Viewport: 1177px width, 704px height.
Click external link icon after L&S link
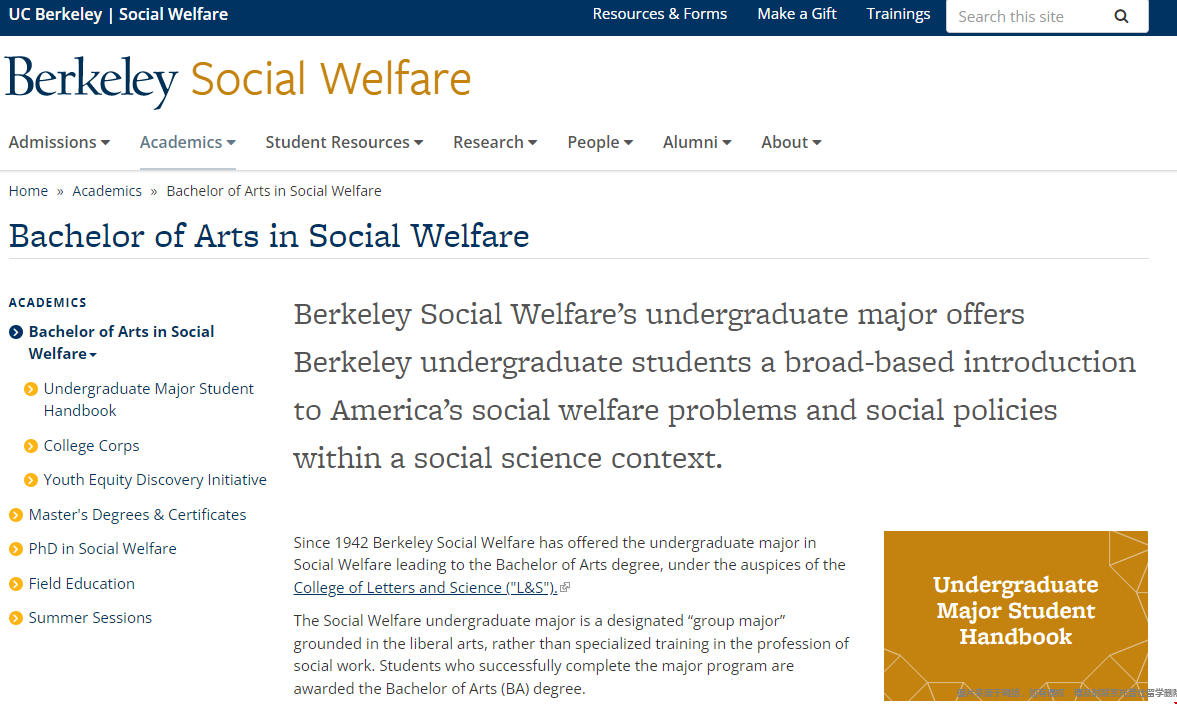(x=565, y=588)
